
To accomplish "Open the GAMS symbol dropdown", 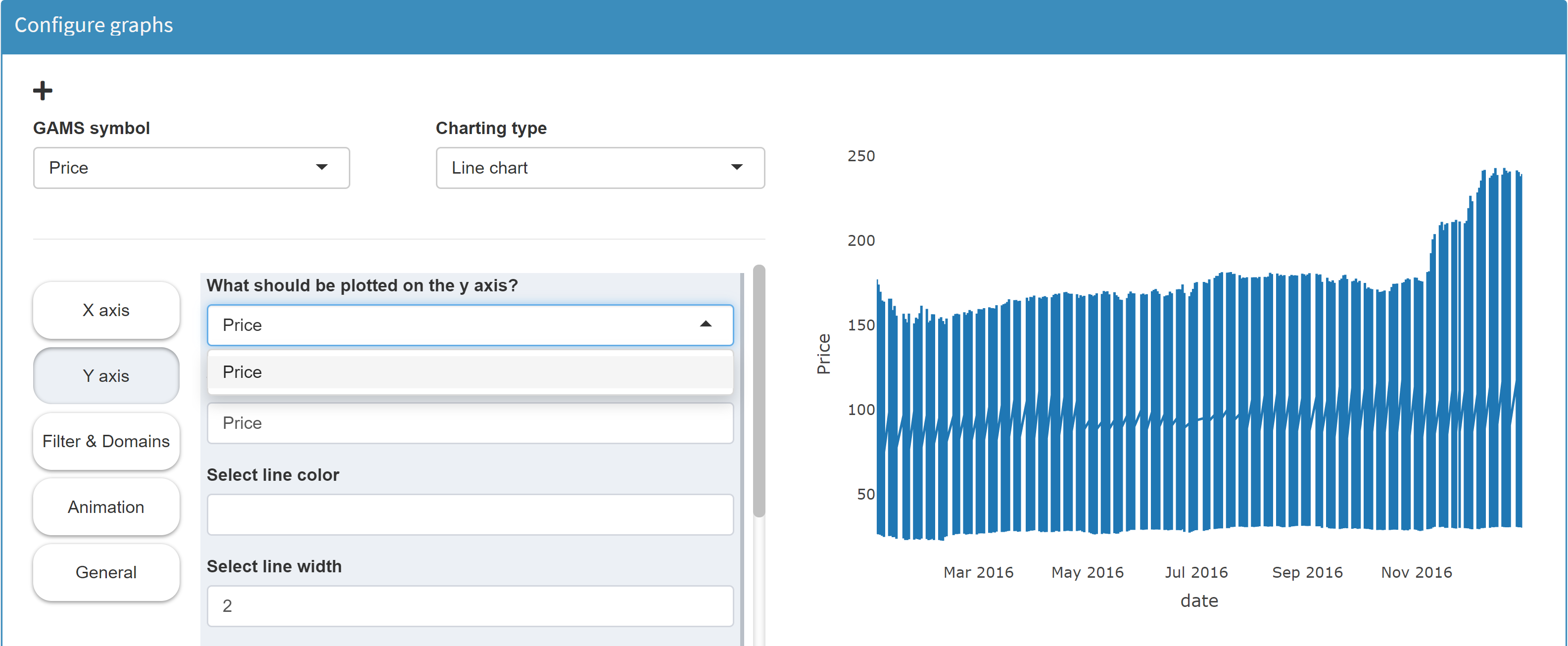I will click(191, 168).
